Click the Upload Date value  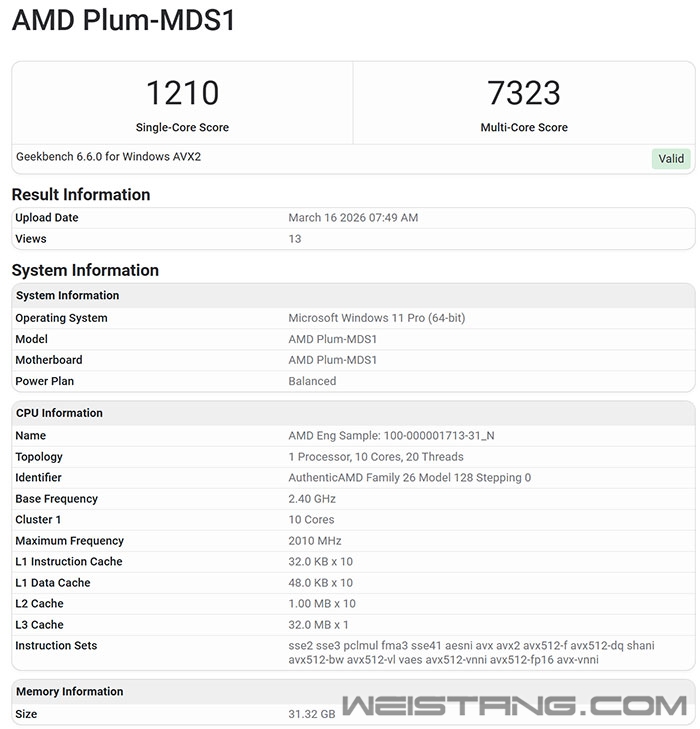pos(353,218)
